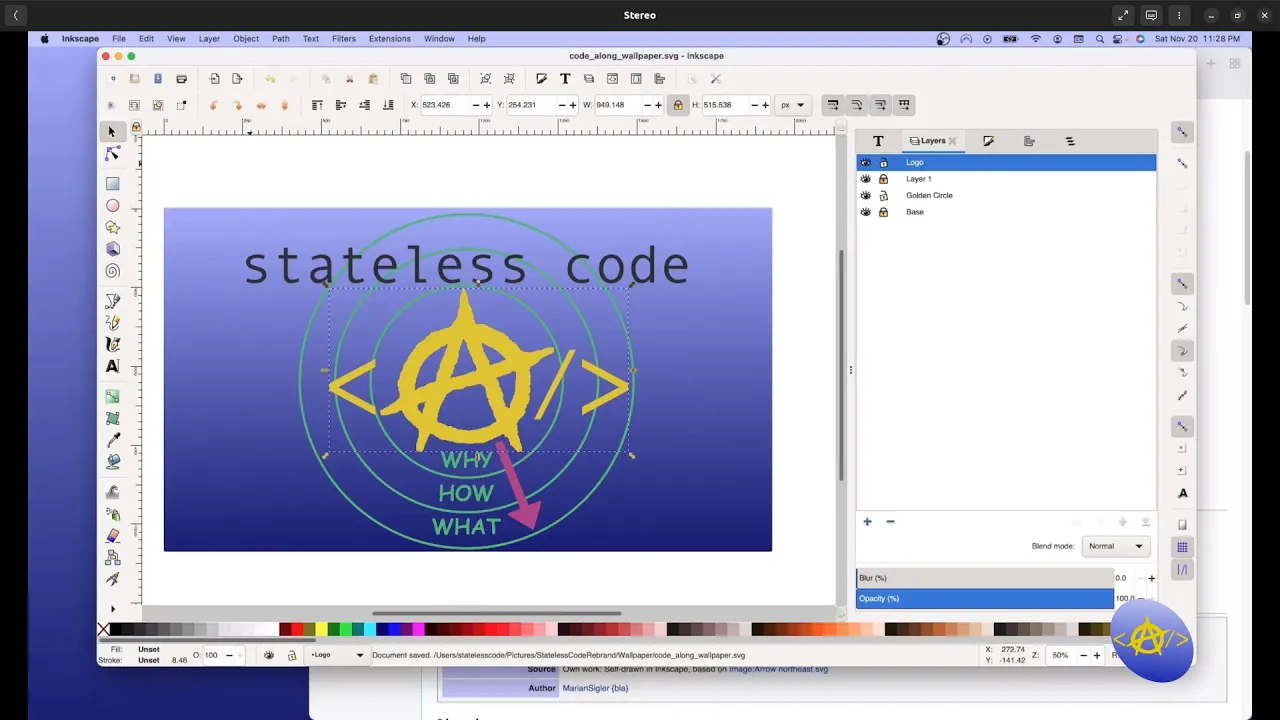Select the Paint Bucket tool
This screenshot has height=720, width=1280.
[112, 462]
